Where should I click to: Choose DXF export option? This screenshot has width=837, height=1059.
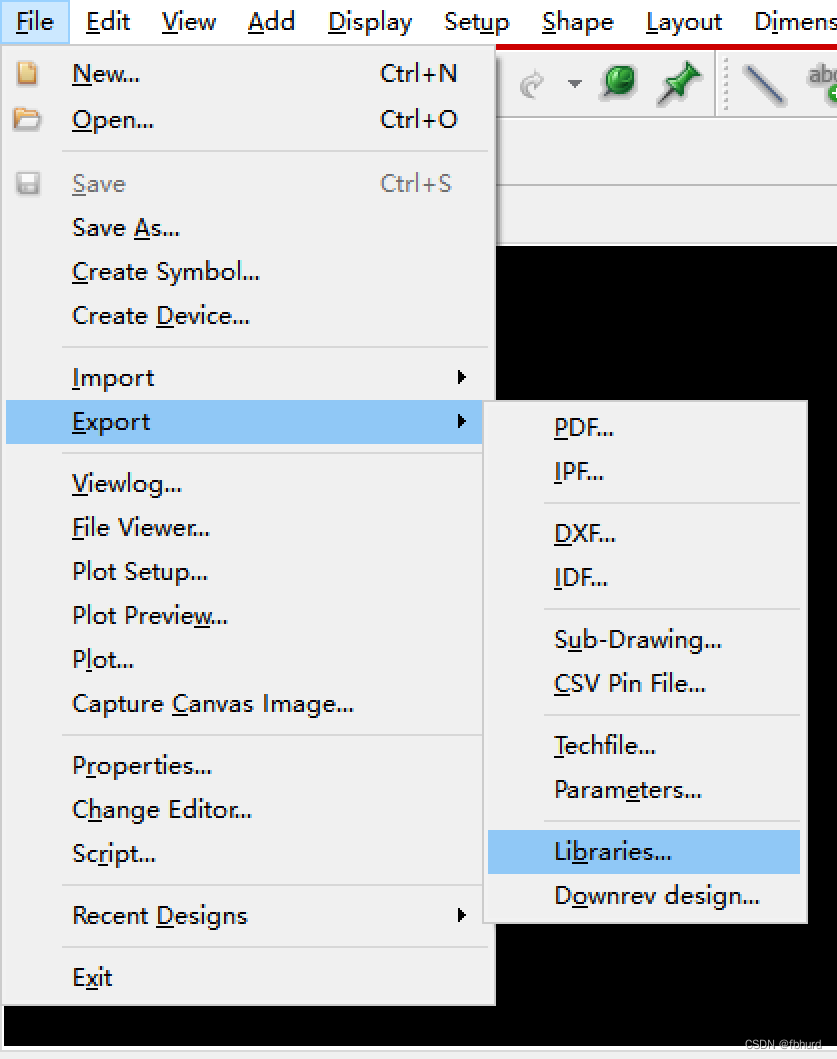(584, 534)
